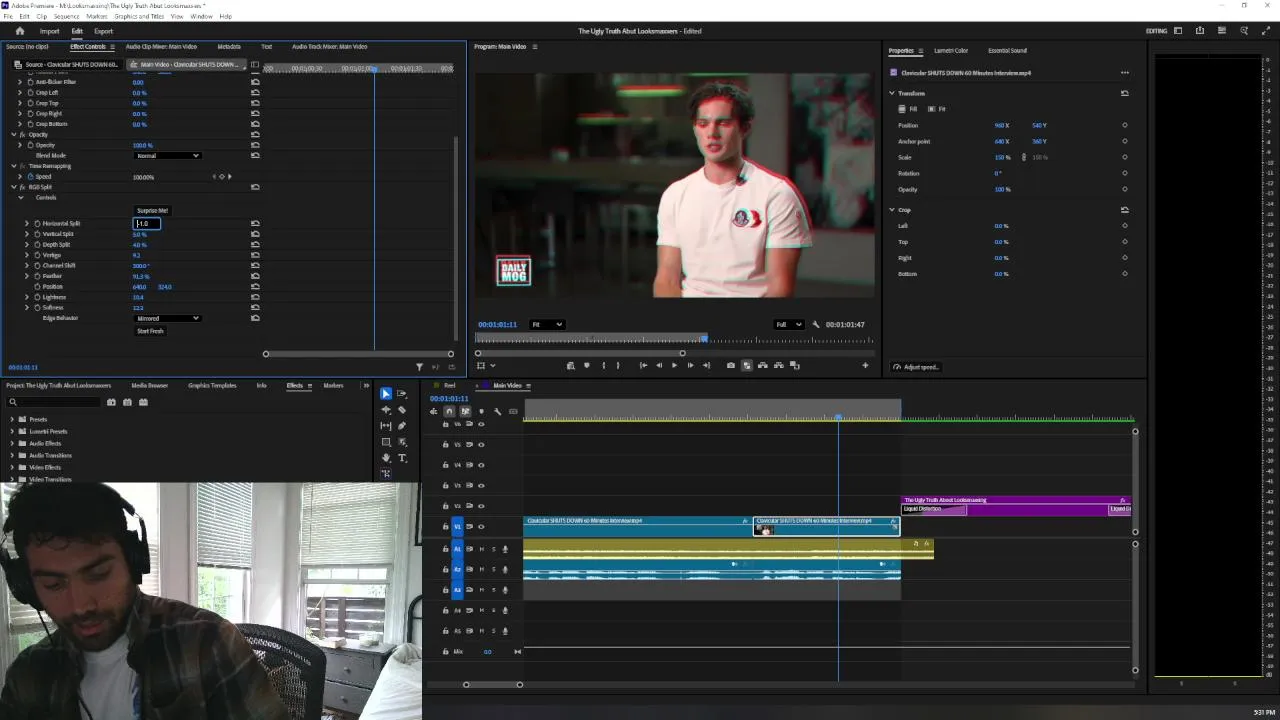Open the Workspaces icon in header
The width and height of the screenshot is (1280, 720).
[1178, 31]
